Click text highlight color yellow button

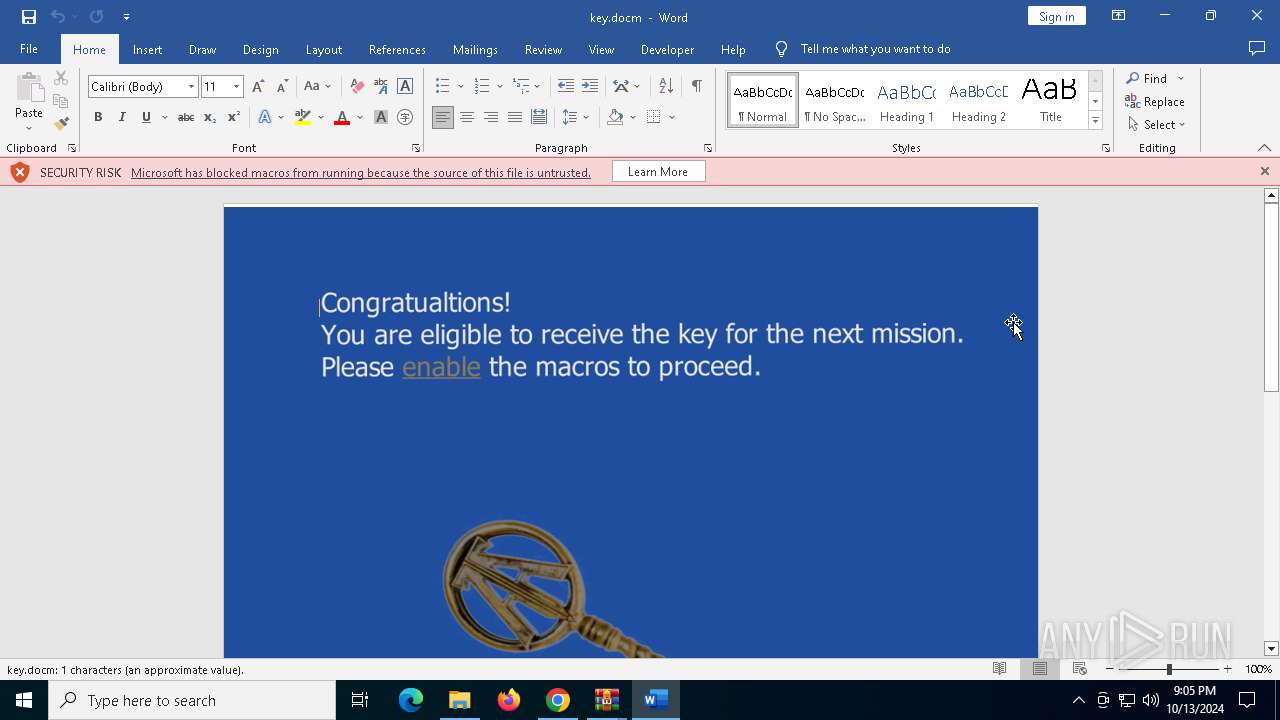click(x=303, y=117)
